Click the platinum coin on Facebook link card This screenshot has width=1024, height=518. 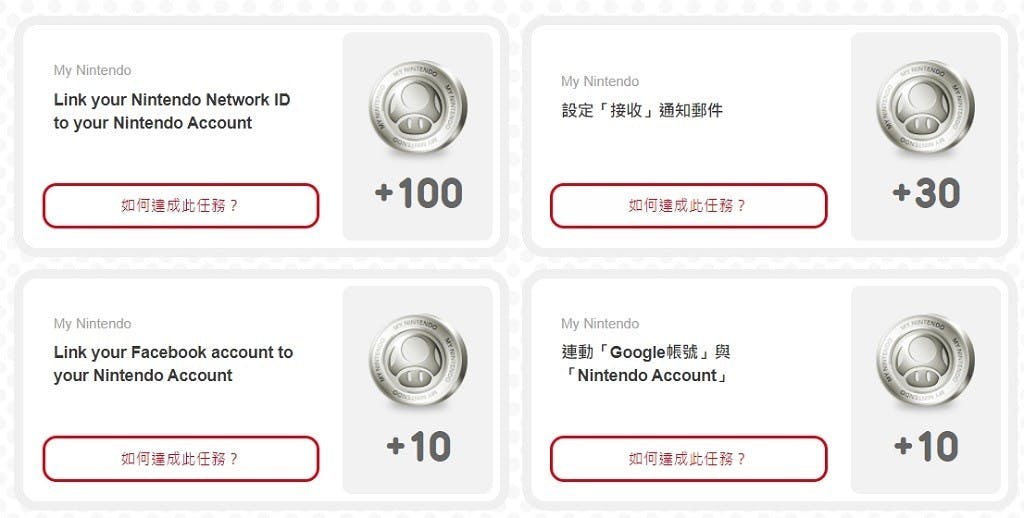tap(418, 361)
